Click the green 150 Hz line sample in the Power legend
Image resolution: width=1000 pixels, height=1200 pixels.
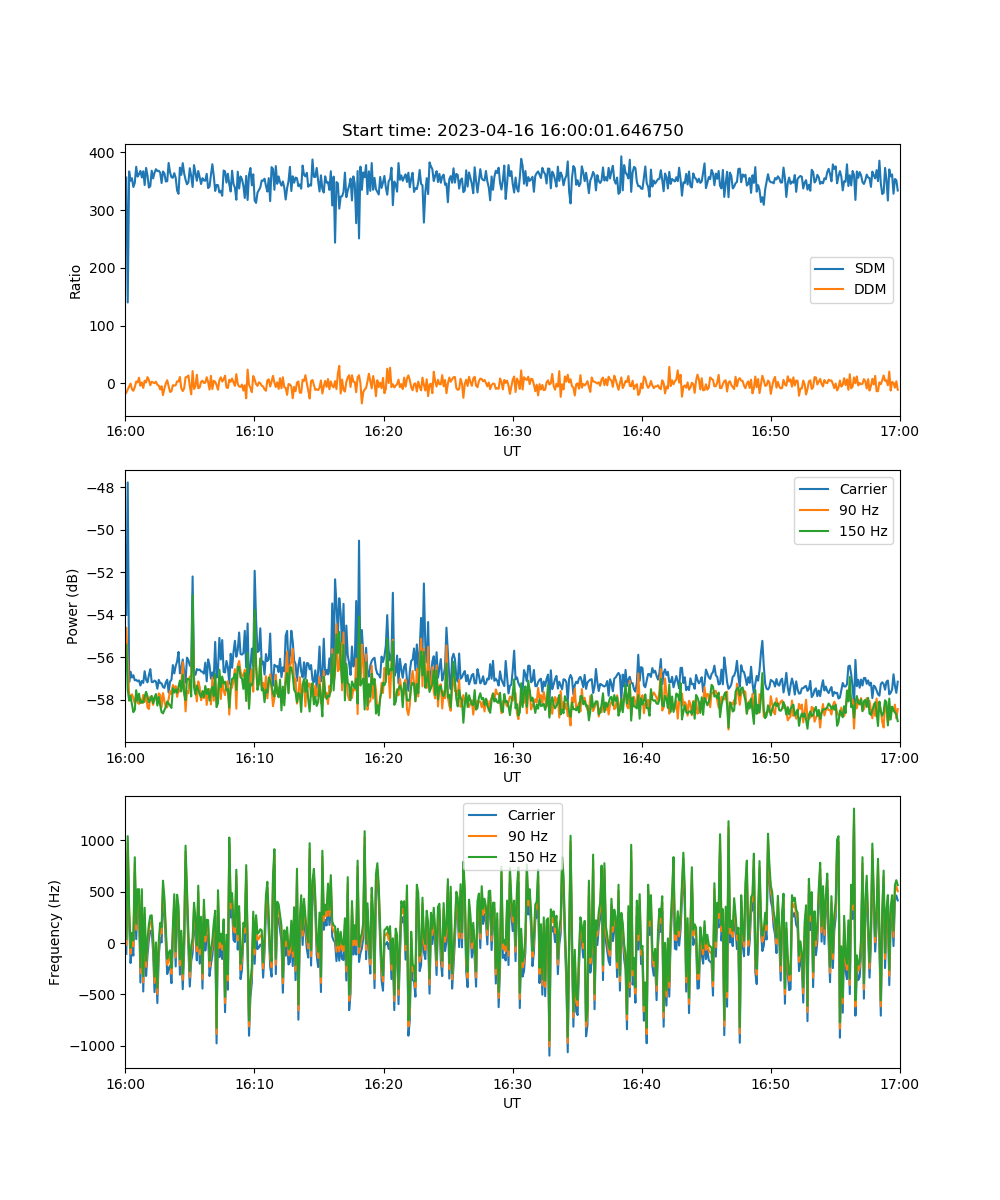tap(814, 531)
